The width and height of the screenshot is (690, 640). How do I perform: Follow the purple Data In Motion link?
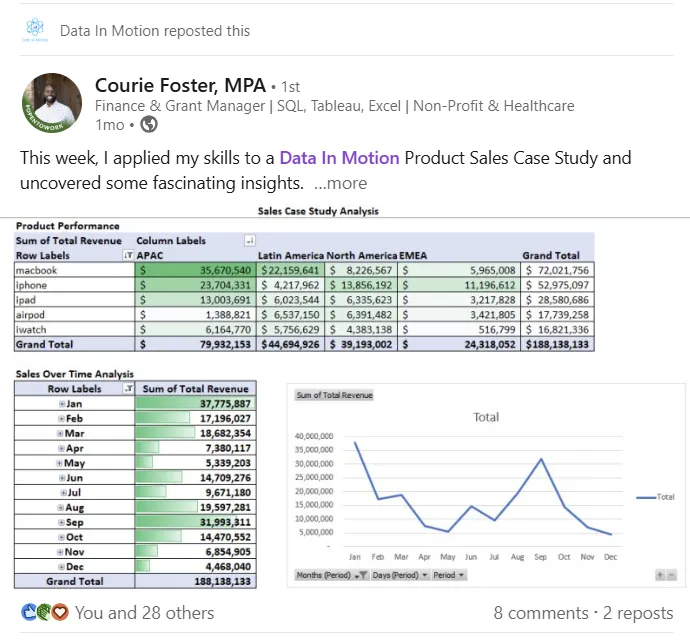339,158
